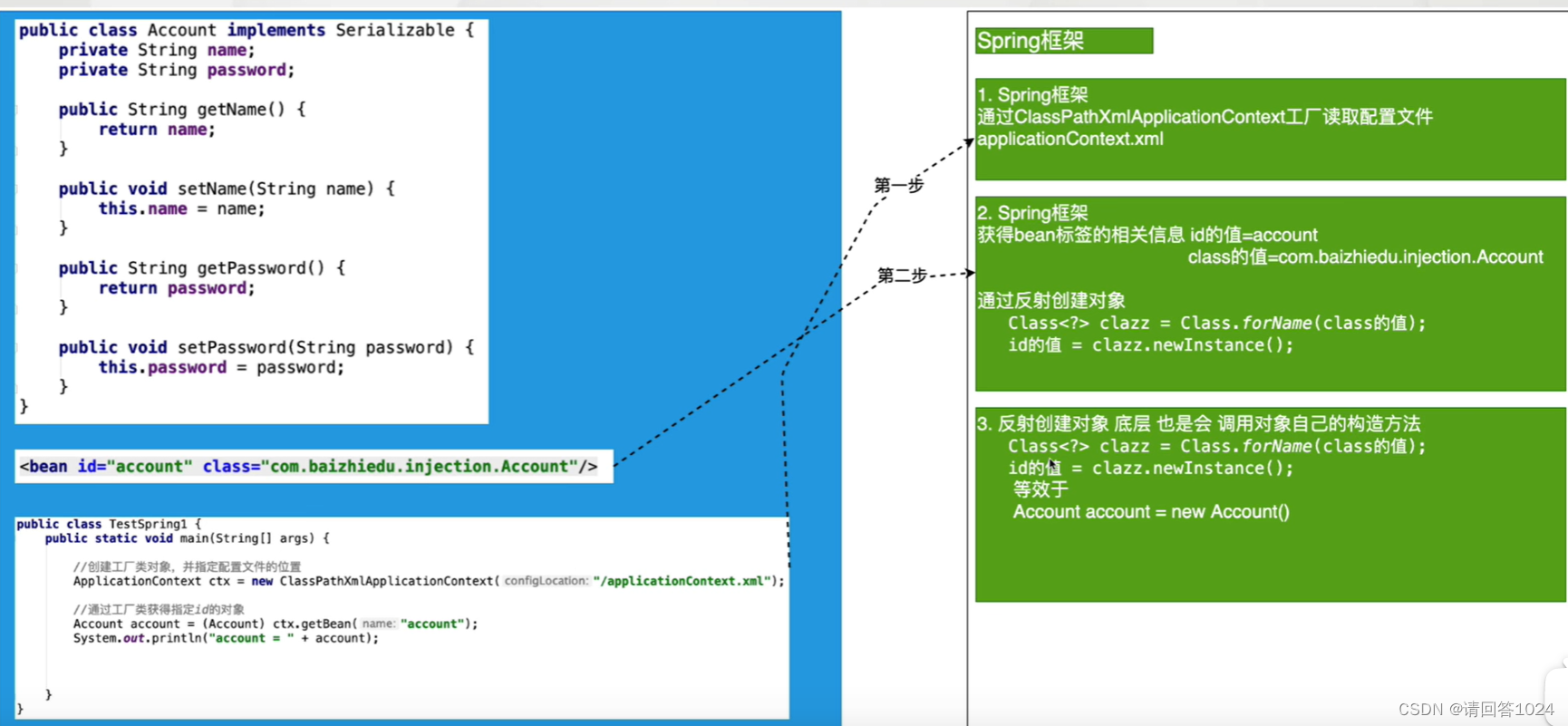Select 'public void setName(String name)' line
Viewport: 1568px width, 726px height.
coord(227,189)
